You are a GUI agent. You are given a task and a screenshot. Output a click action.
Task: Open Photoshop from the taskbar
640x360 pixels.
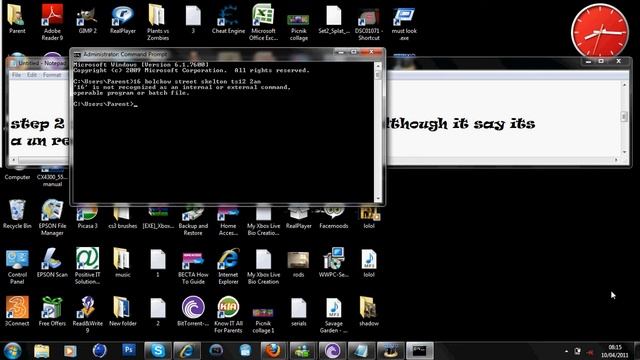coord(129,350)
